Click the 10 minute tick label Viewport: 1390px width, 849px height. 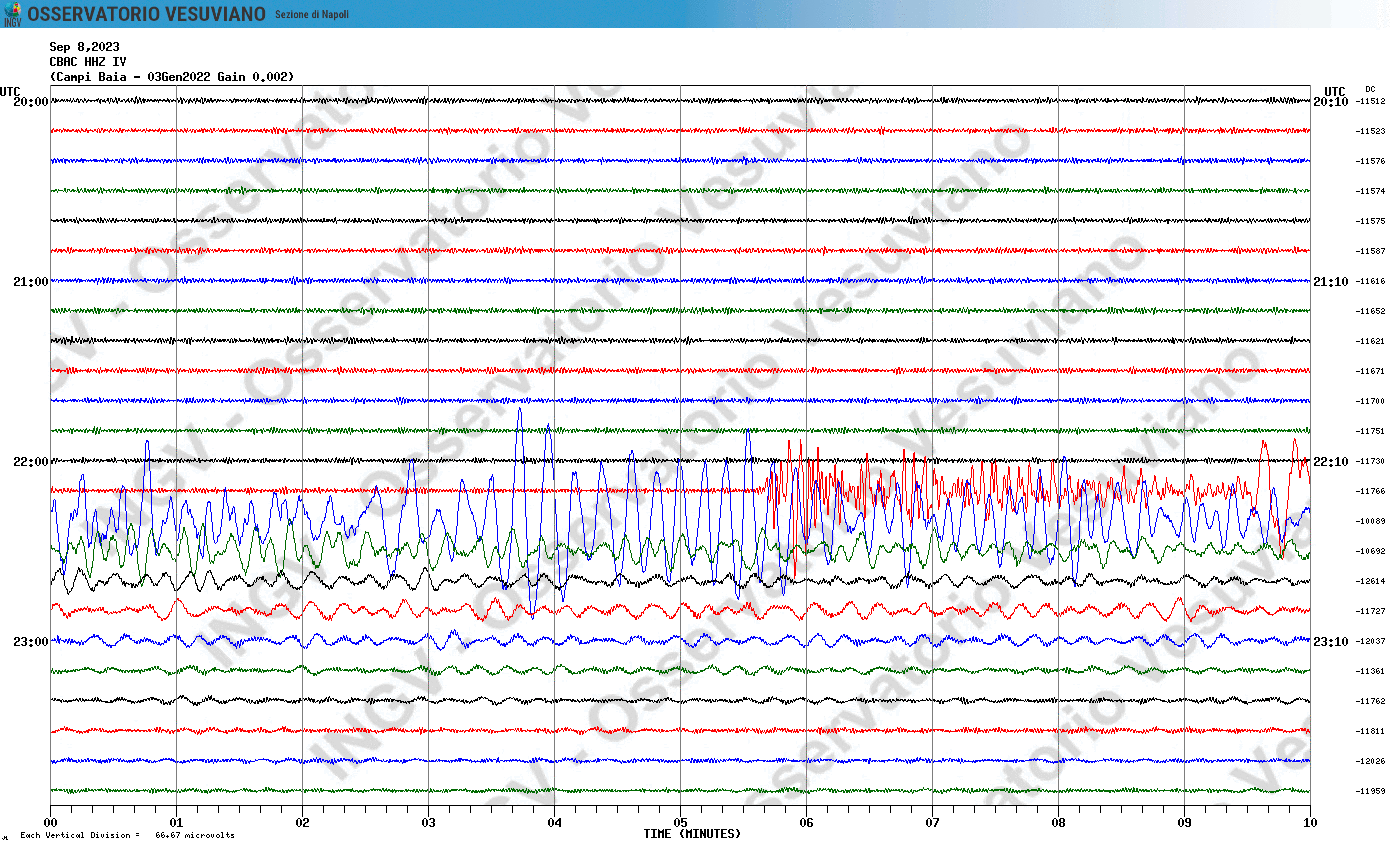tap(1310, 823)
